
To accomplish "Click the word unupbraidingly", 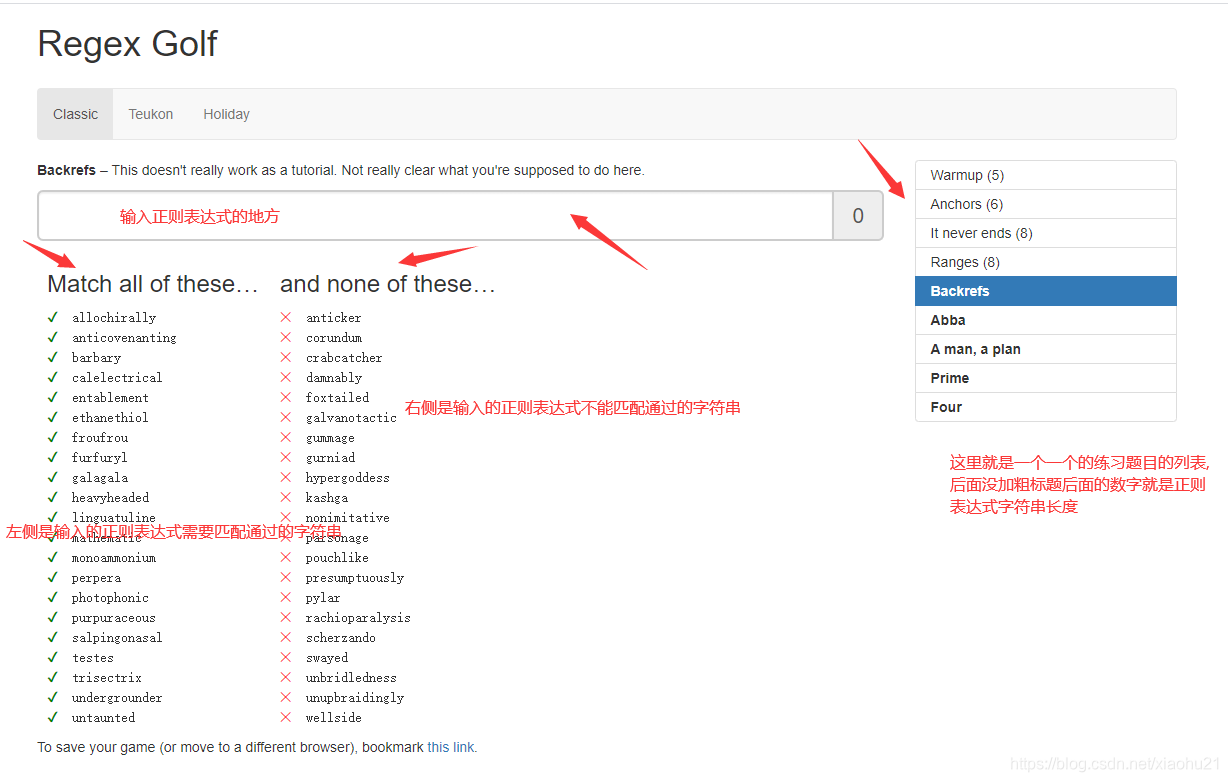I will [x=355, y=698].
